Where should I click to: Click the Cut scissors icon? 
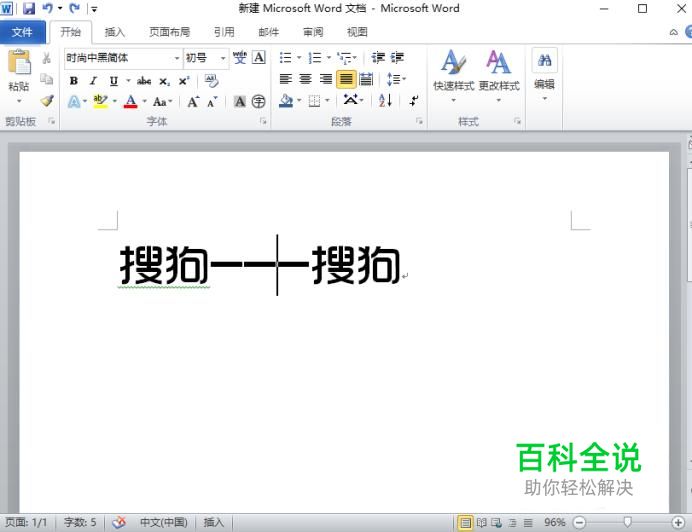tap(46, 58)
